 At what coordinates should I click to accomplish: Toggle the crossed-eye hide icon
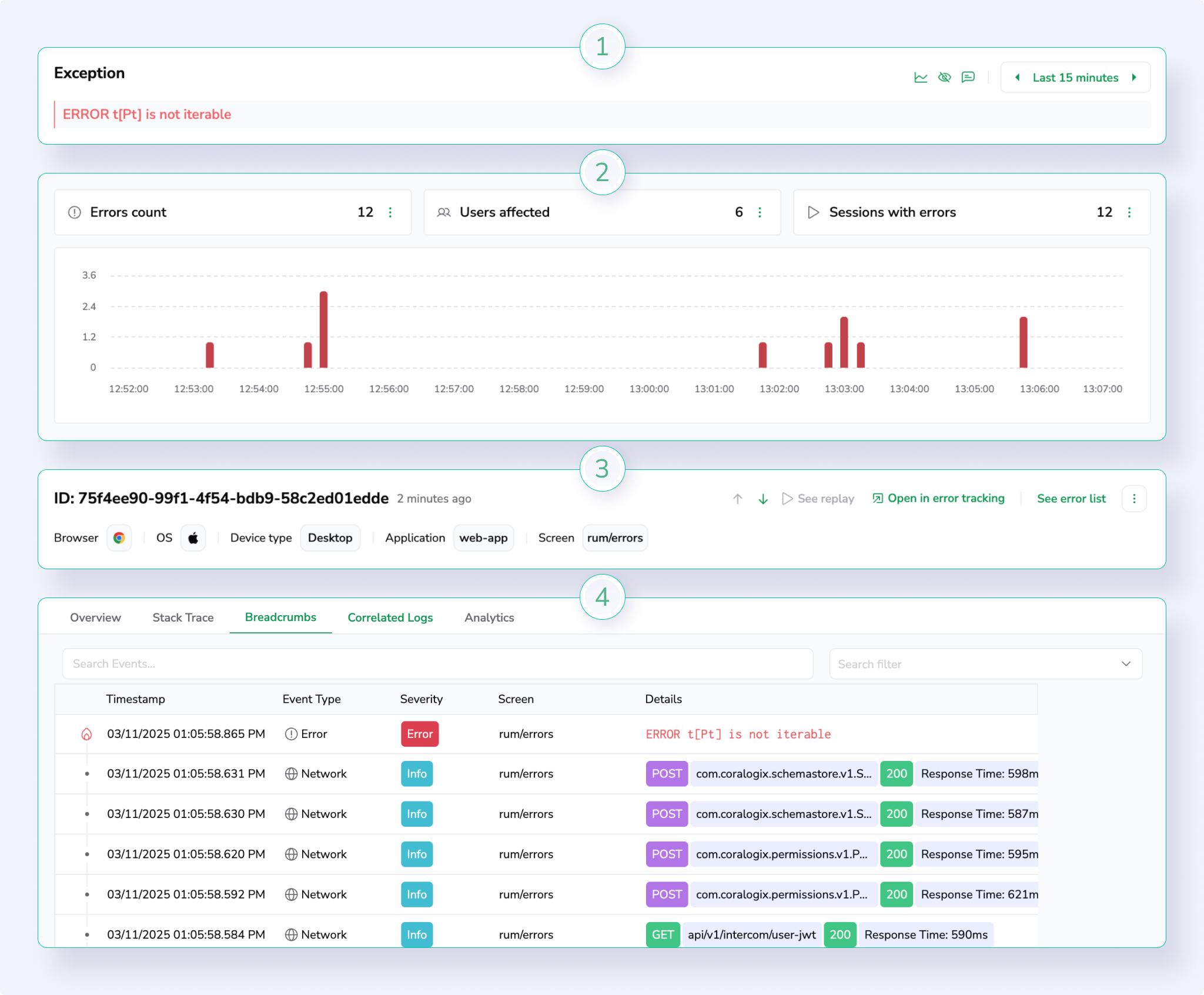[944, 78]
